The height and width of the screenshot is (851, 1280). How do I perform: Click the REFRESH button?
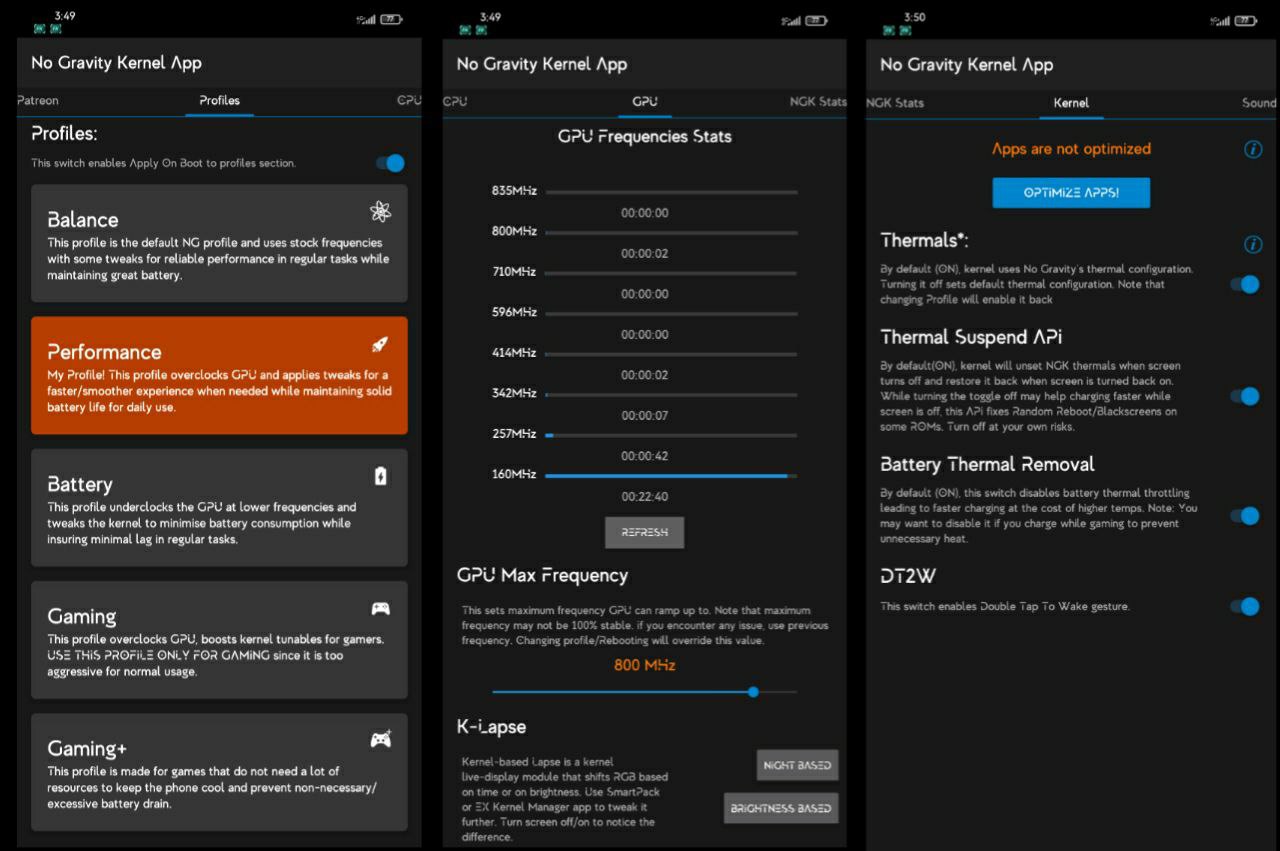point(644,532)
